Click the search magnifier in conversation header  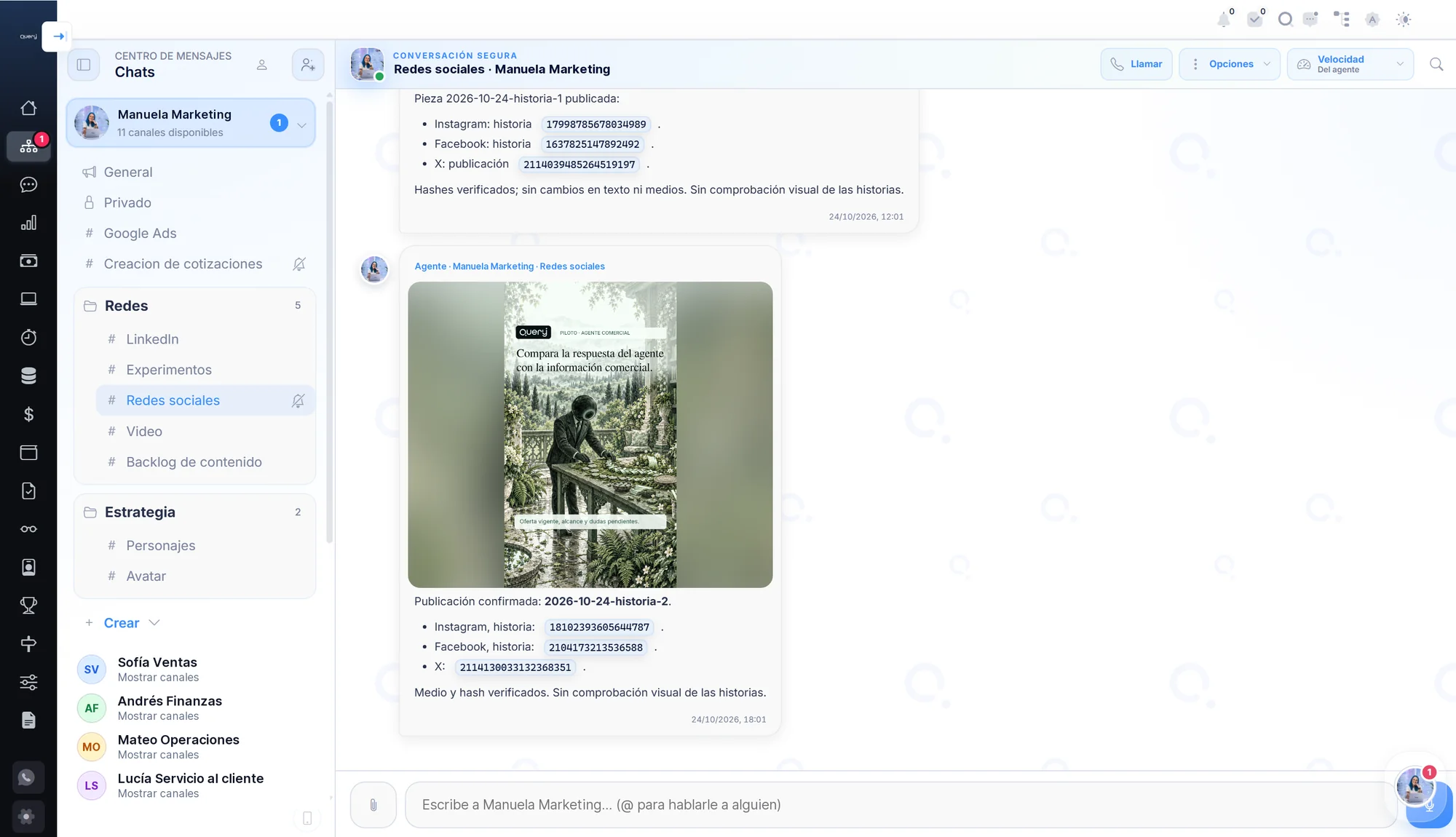(x=1436, y=64)
